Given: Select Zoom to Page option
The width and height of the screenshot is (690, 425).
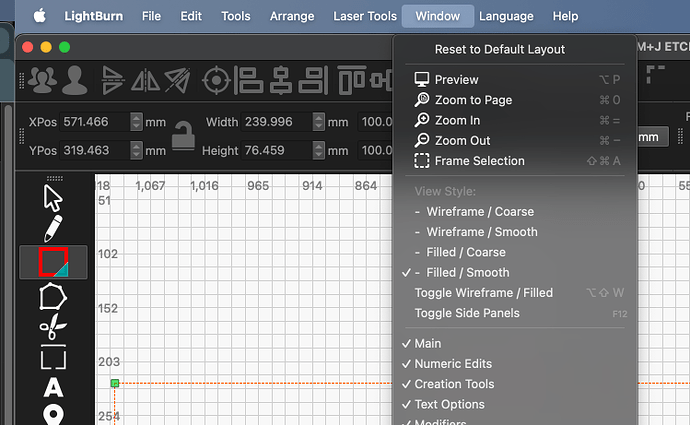Looking at the screenshot, I should pos(473,100).
